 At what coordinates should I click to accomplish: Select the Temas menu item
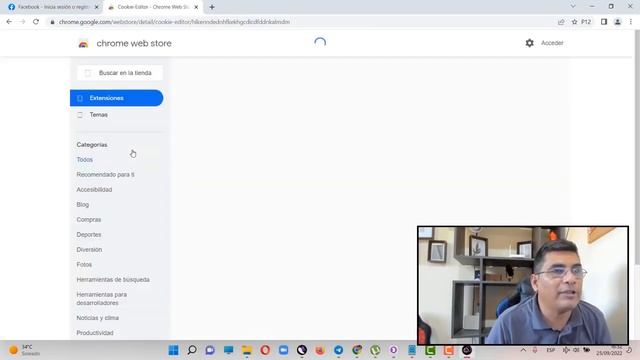(98, 115)
